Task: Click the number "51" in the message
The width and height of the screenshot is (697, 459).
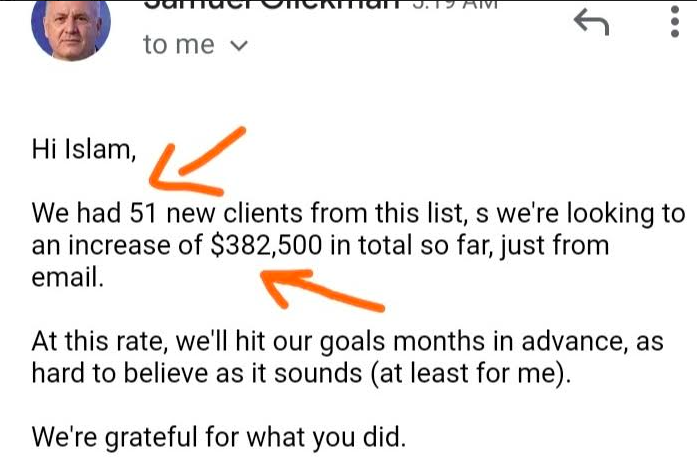Action: pos(143,213)
